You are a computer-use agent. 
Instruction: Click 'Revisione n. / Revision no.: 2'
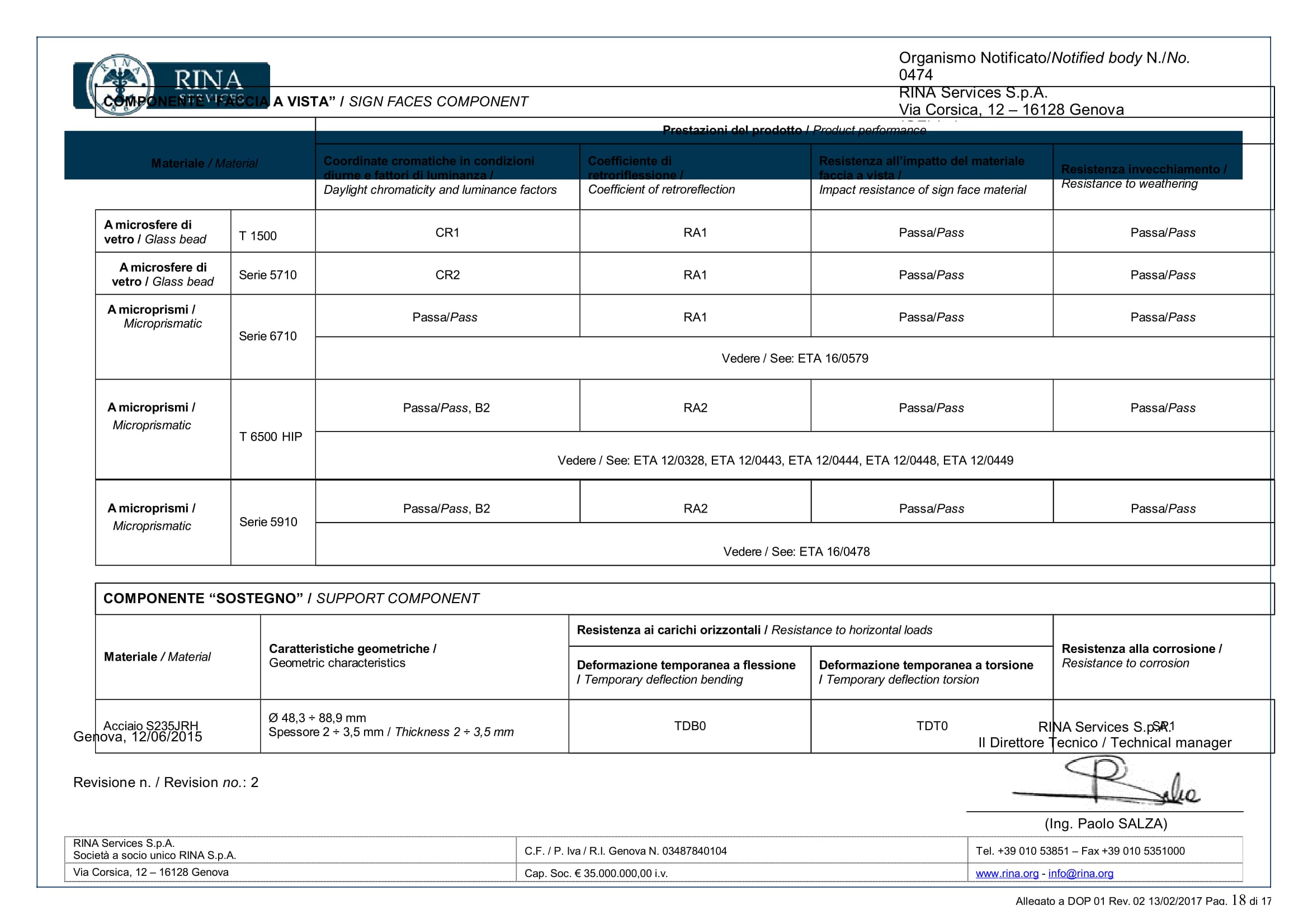(166, 782)
